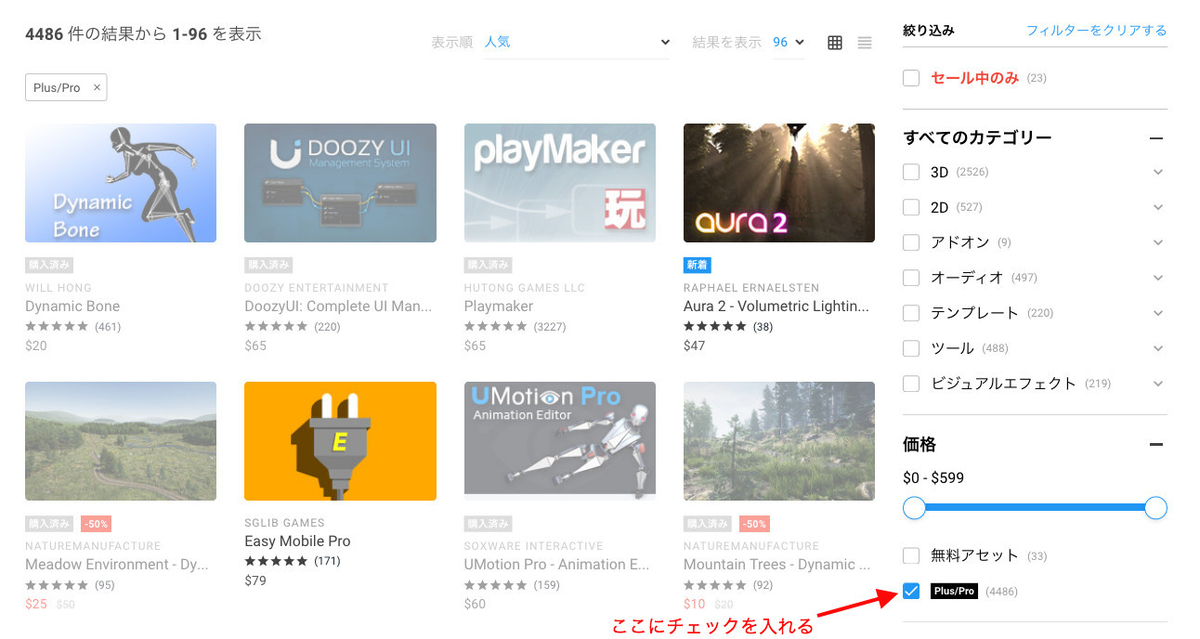This screenshot has width=1200, height=639.
Task: Remove the Plus/Pro filter tag
Action: coord(97,88)
